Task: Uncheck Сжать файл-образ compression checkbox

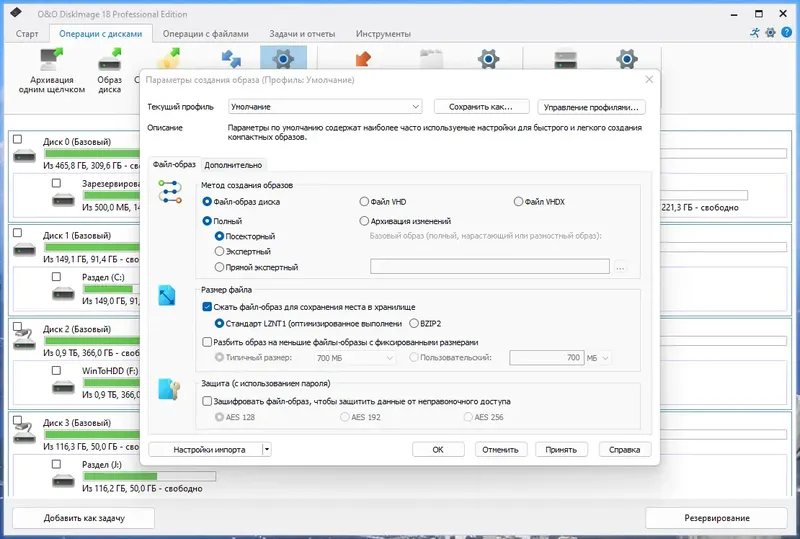Action: (x=207, y=307)
